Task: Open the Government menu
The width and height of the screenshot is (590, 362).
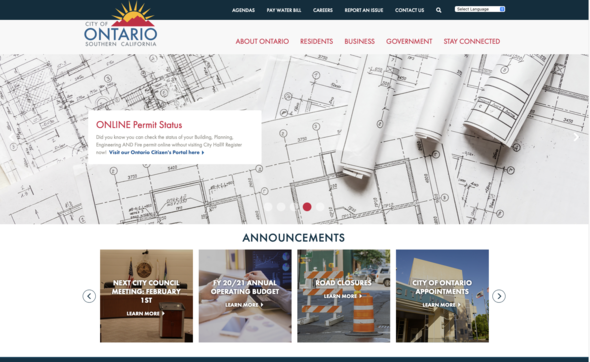Action: click(409, 41)
